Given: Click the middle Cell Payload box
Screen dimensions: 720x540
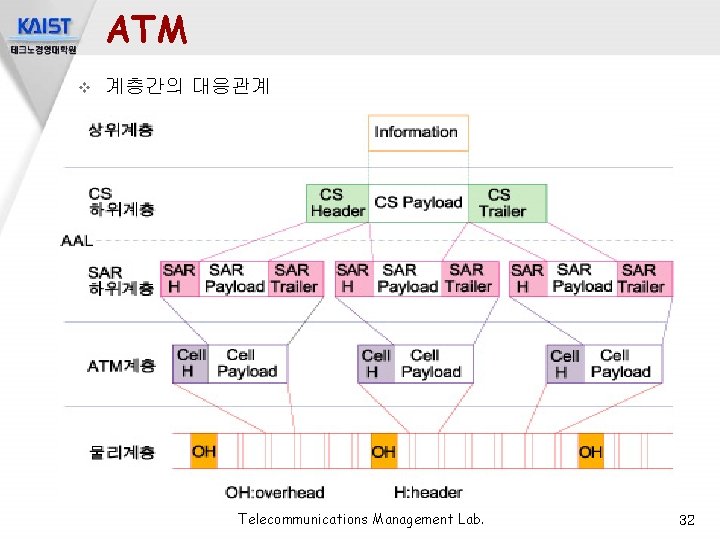Looking at the screenshot, I should pos(433,364).
